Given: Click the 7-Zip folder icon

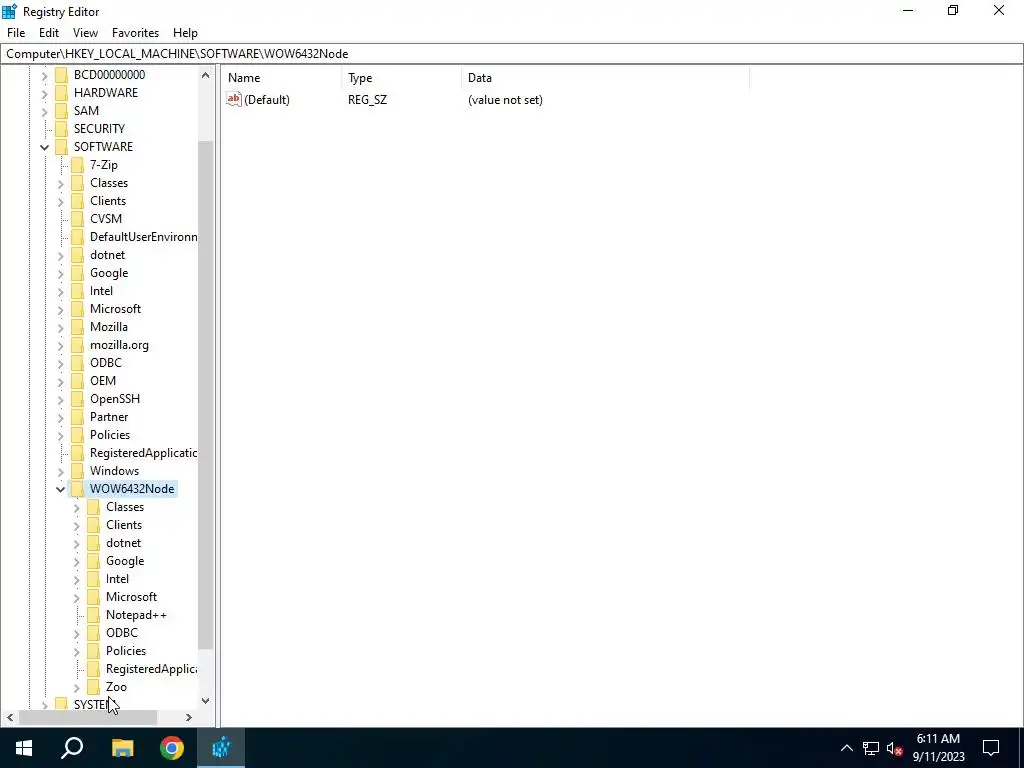Looking at the screenshot, I should 78,165.
